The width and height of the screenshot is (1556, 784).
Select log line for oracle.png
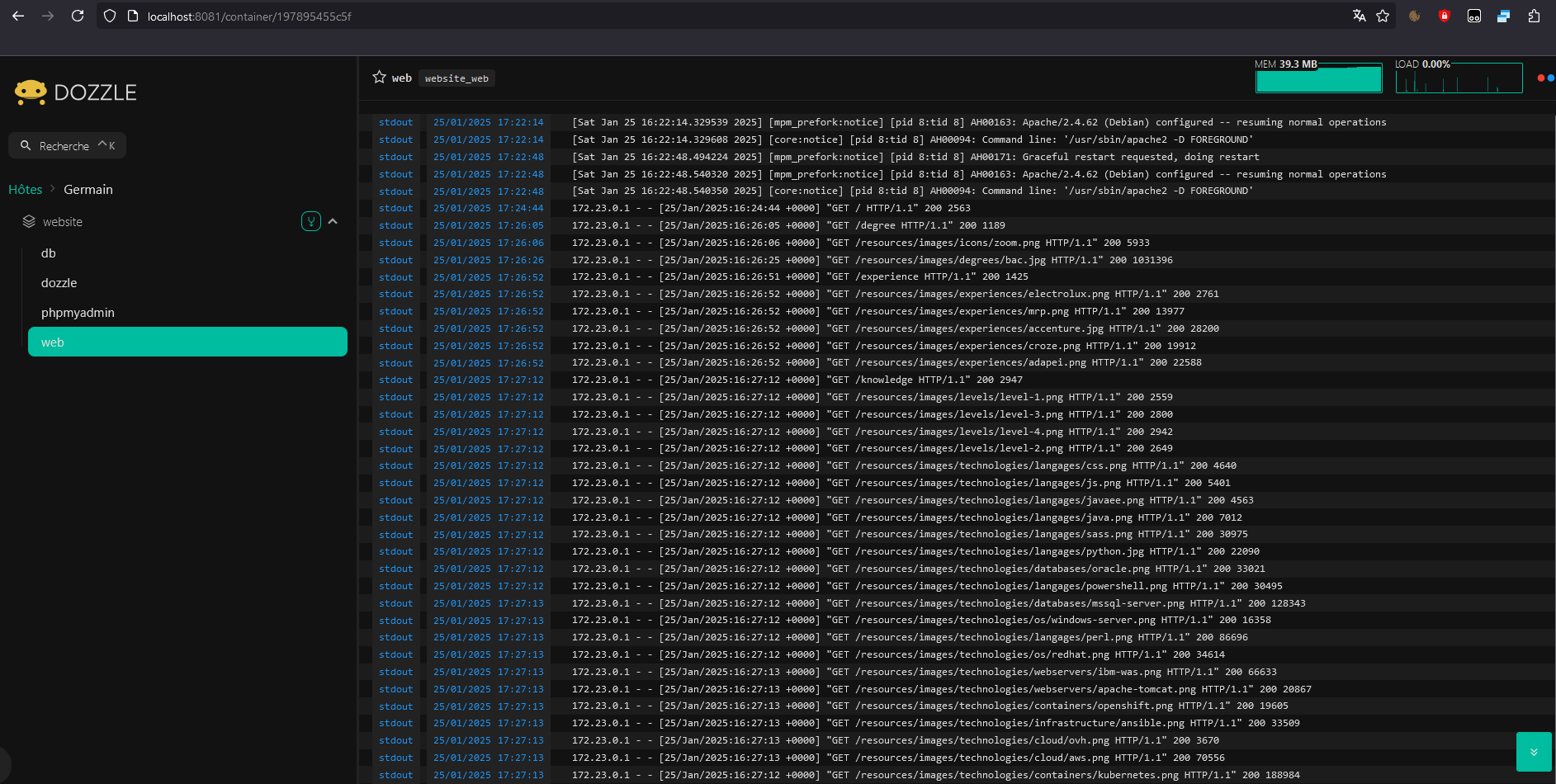[x=958, y=569]
